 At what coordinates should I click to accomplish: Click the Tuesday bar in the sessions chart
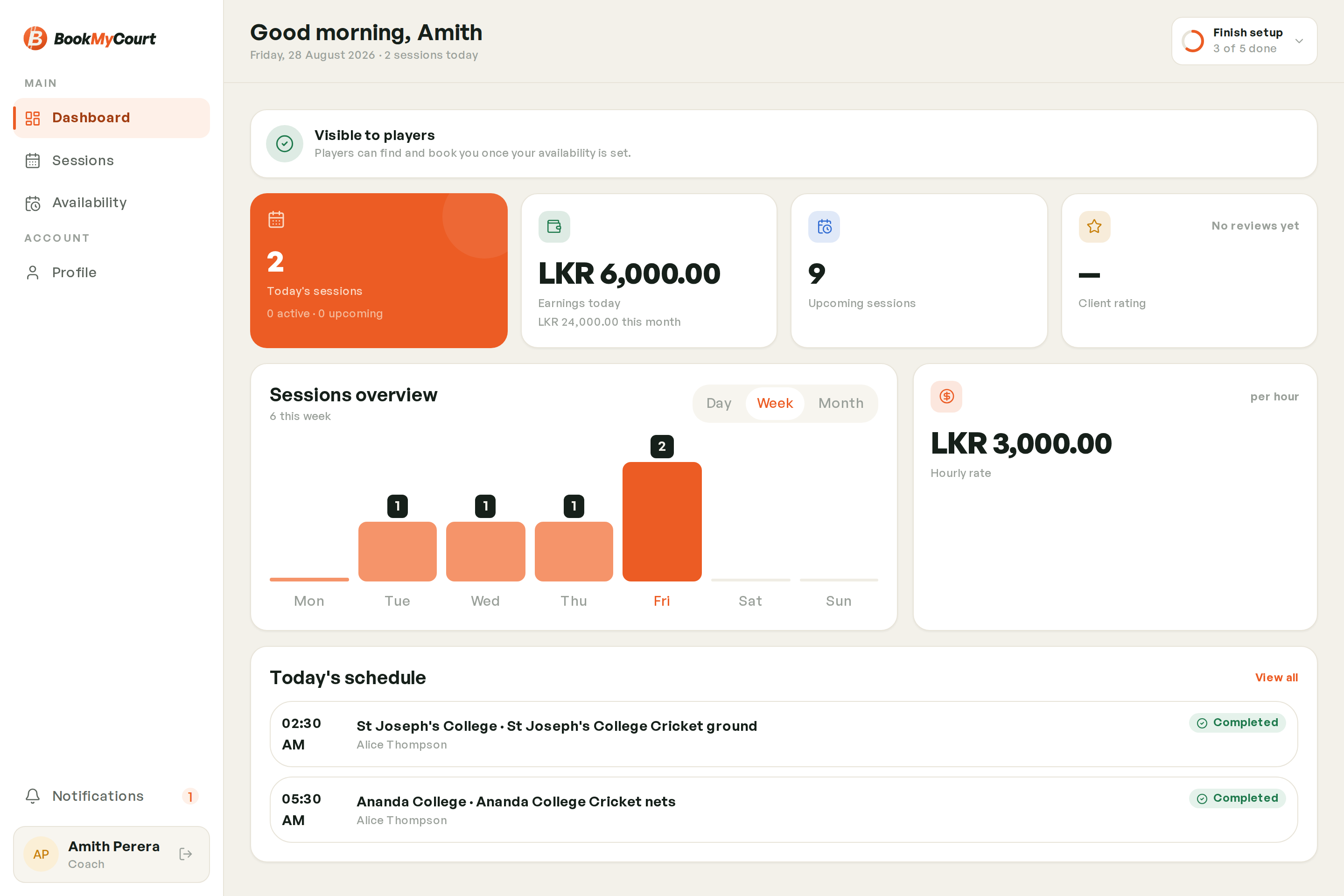pyautogui.click(x=397, y=552)
